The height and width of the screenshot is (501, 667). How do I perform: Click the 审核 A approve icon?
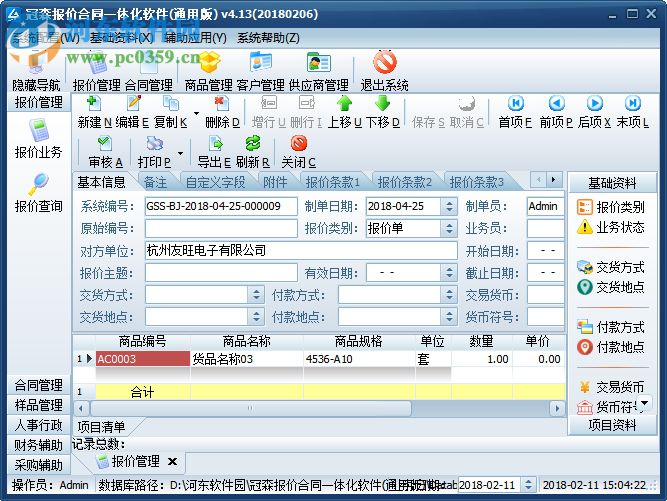pos(105,144)
